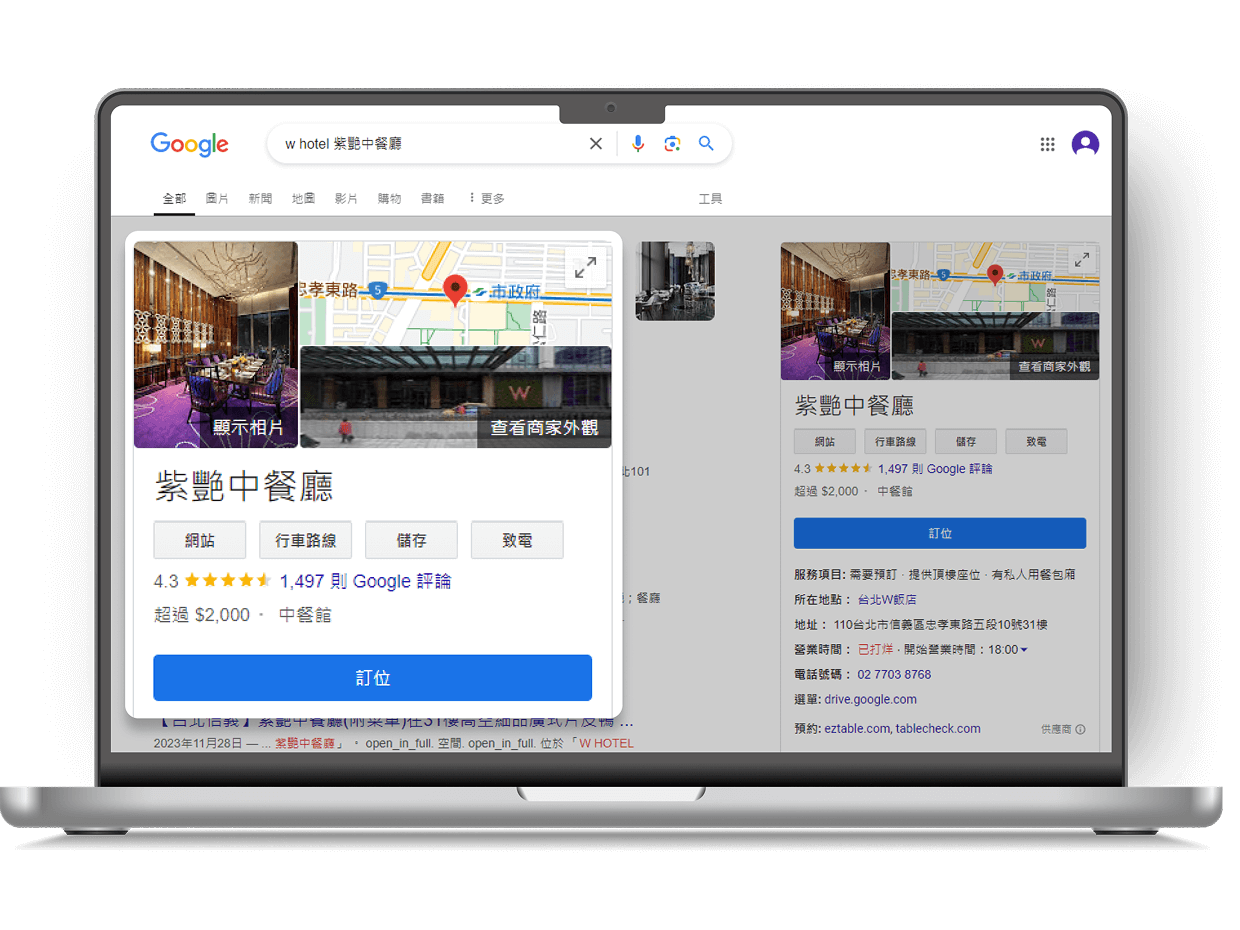Screen dimensions: 1240x930
Task: Switch to the 地圖 search tab
Action: (x=303, y=197)
